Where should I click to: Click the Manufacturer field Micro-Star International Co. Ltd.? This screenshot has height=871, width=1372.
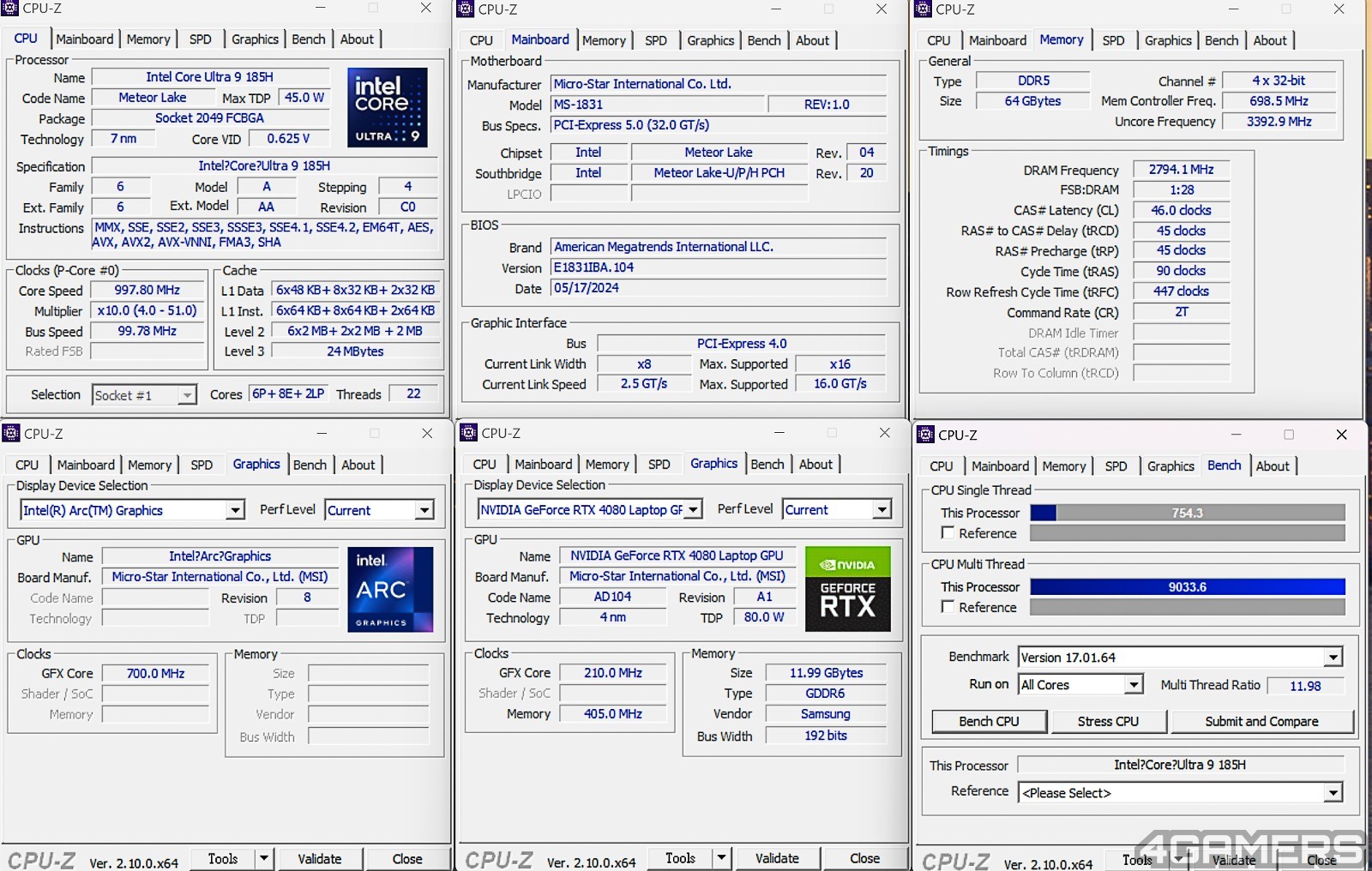[719, 84]
